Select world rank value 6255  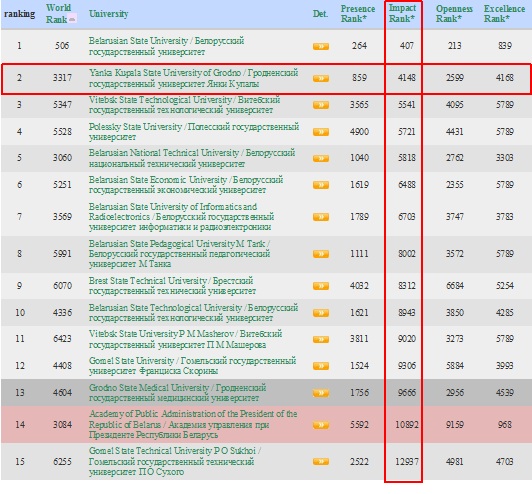[x=62, y=462]
